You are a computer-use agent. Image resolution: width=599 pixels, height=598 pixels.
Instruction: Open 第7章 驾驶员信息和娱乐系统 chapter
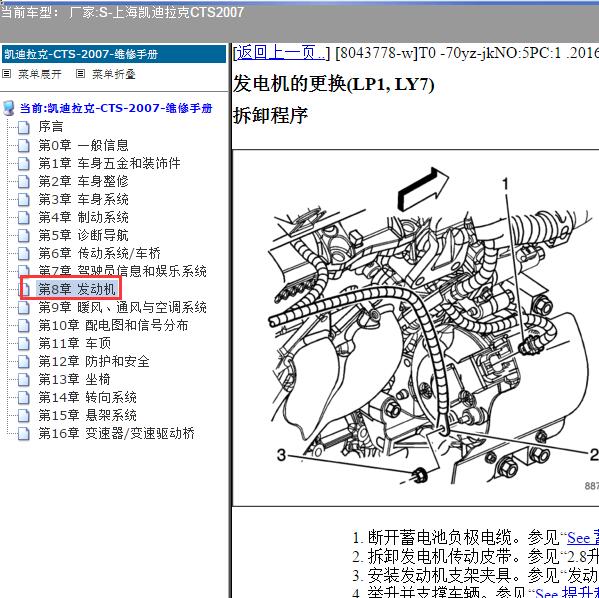click(x=122, y=271)
